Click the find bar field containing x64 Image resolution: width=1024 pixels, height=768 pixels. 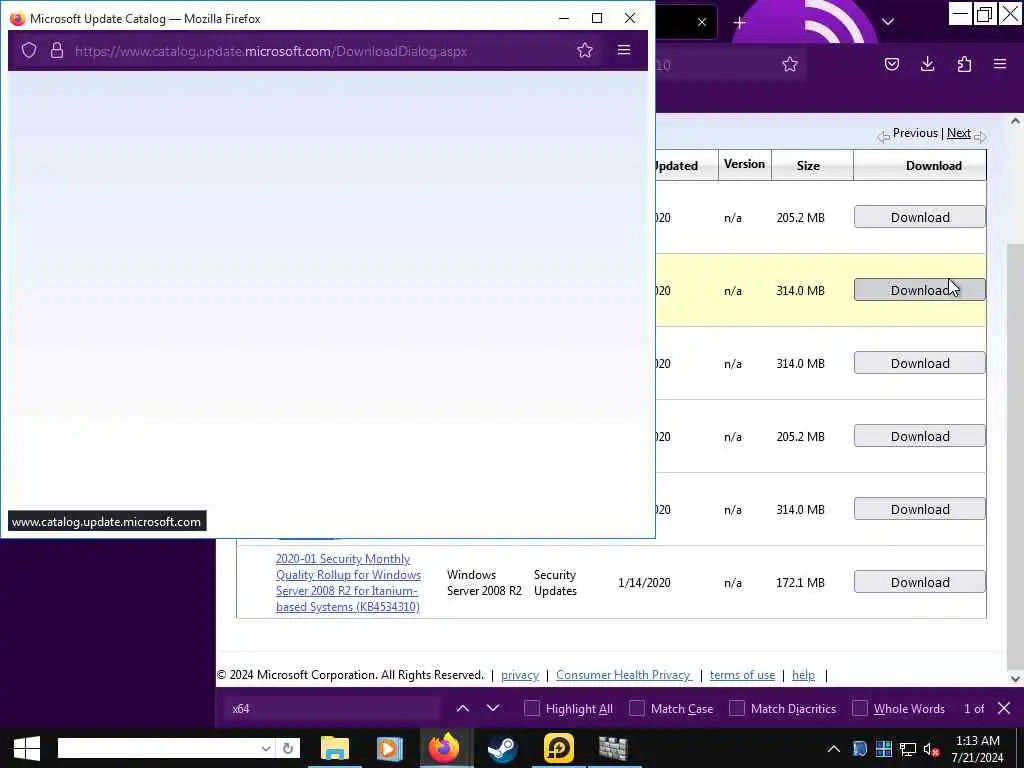[x=332, y=709]
